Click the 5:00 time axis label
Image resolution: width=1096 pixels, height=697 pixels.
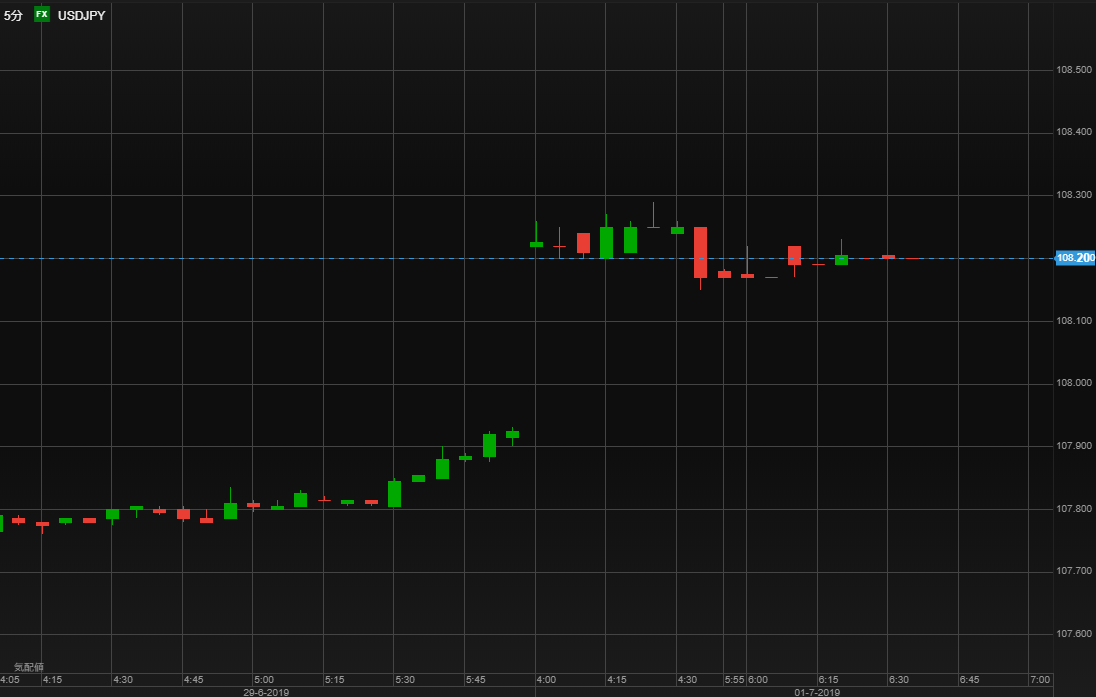click(x=264, y=680)
